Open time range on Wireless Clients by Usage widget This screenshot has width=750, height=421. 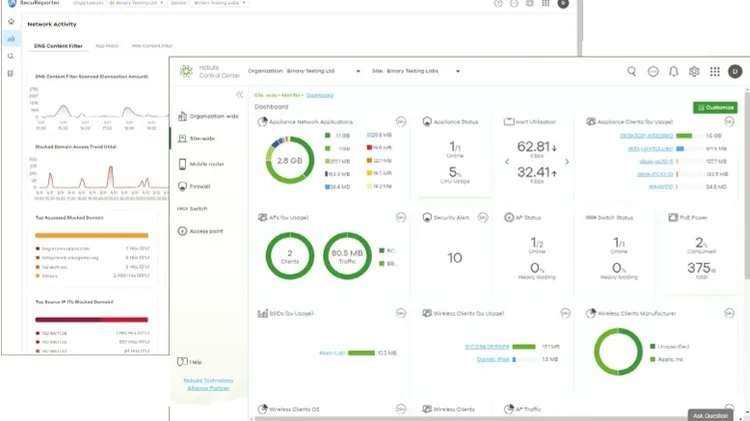(x=565, y=313)
